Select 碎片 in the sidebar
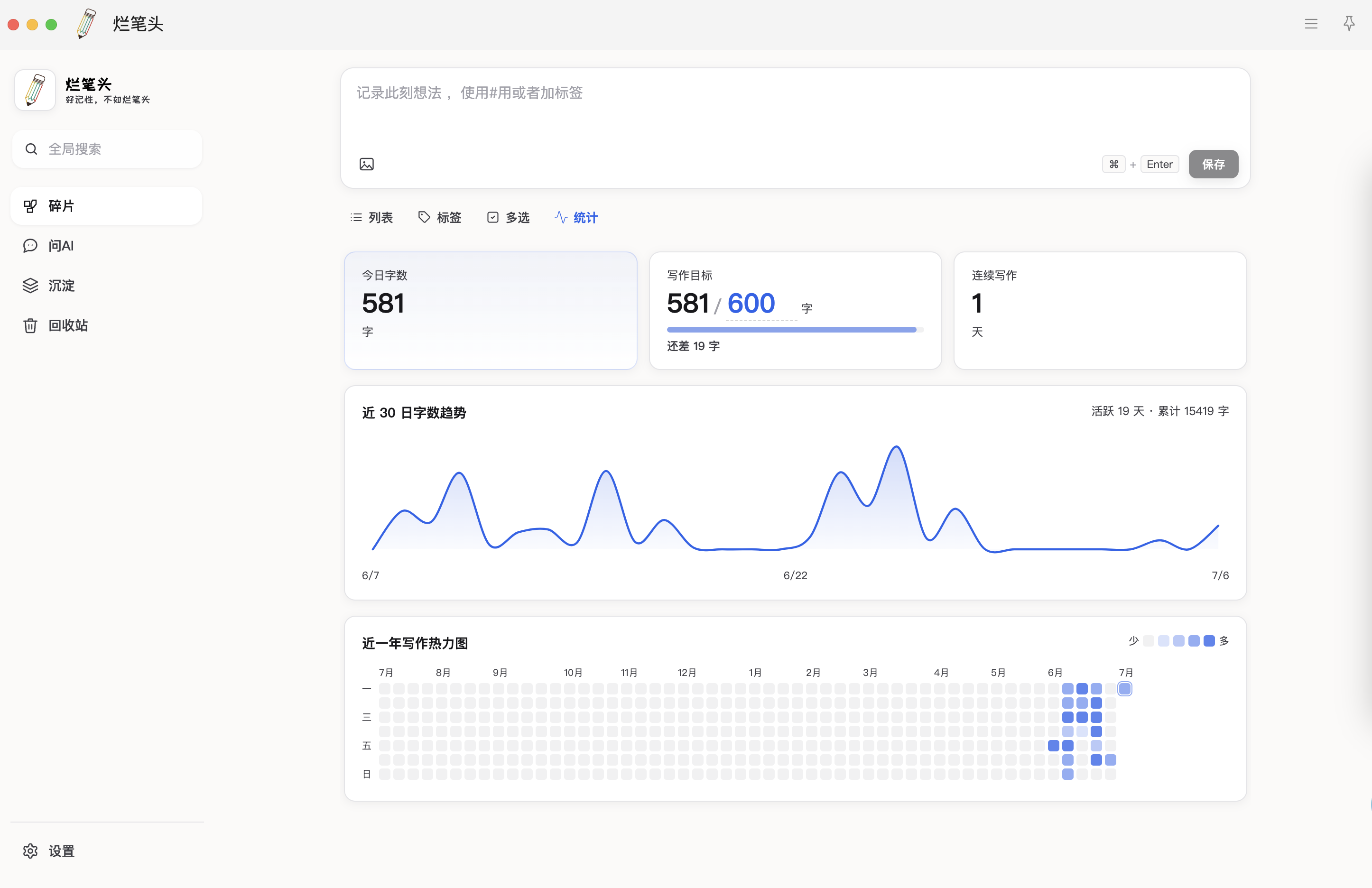The width and height of the screenshot is (1372, 888). [x=107, y=206]
